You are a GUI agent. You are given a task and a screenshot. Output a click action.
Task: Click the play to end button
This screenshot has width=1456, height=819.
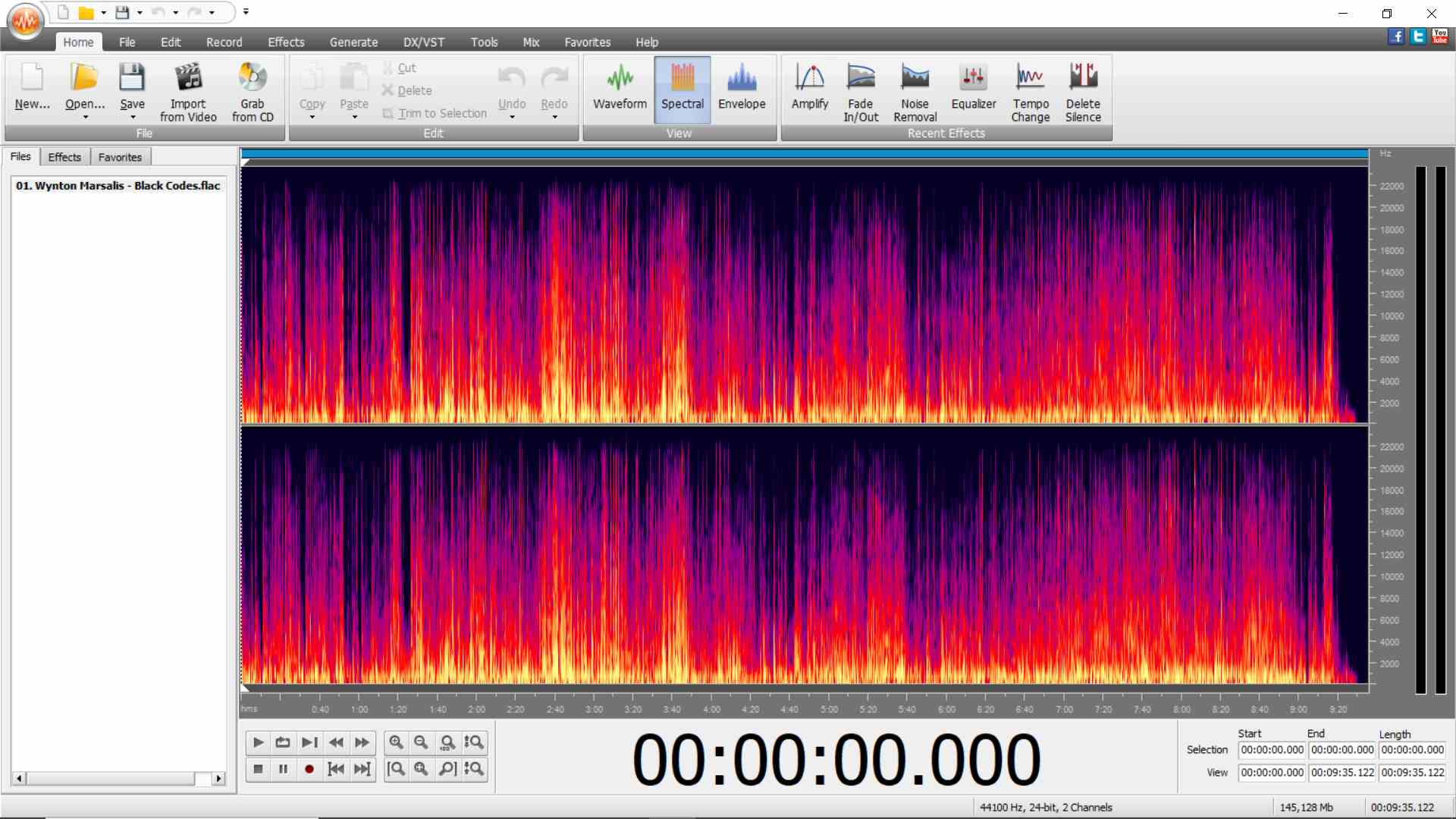309,742
